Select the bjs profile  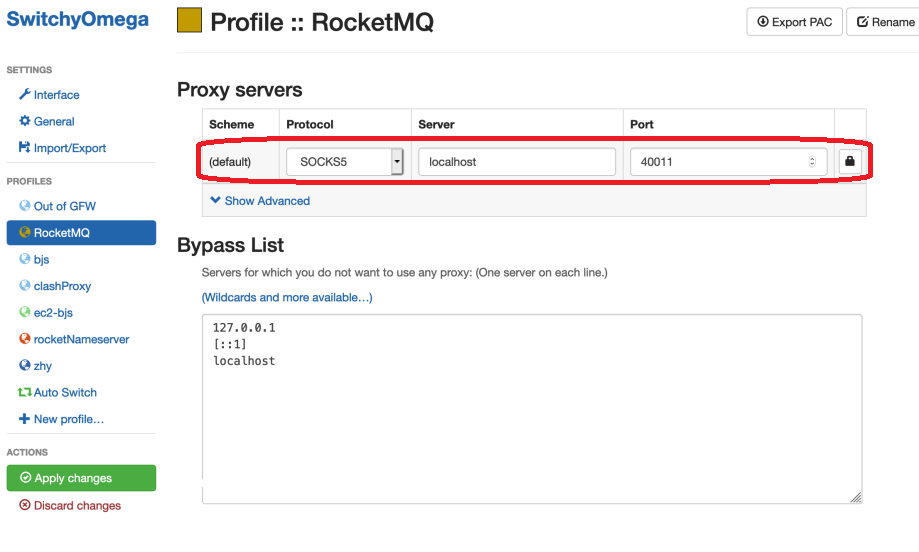pyautogui.click(x=41, y=259)
